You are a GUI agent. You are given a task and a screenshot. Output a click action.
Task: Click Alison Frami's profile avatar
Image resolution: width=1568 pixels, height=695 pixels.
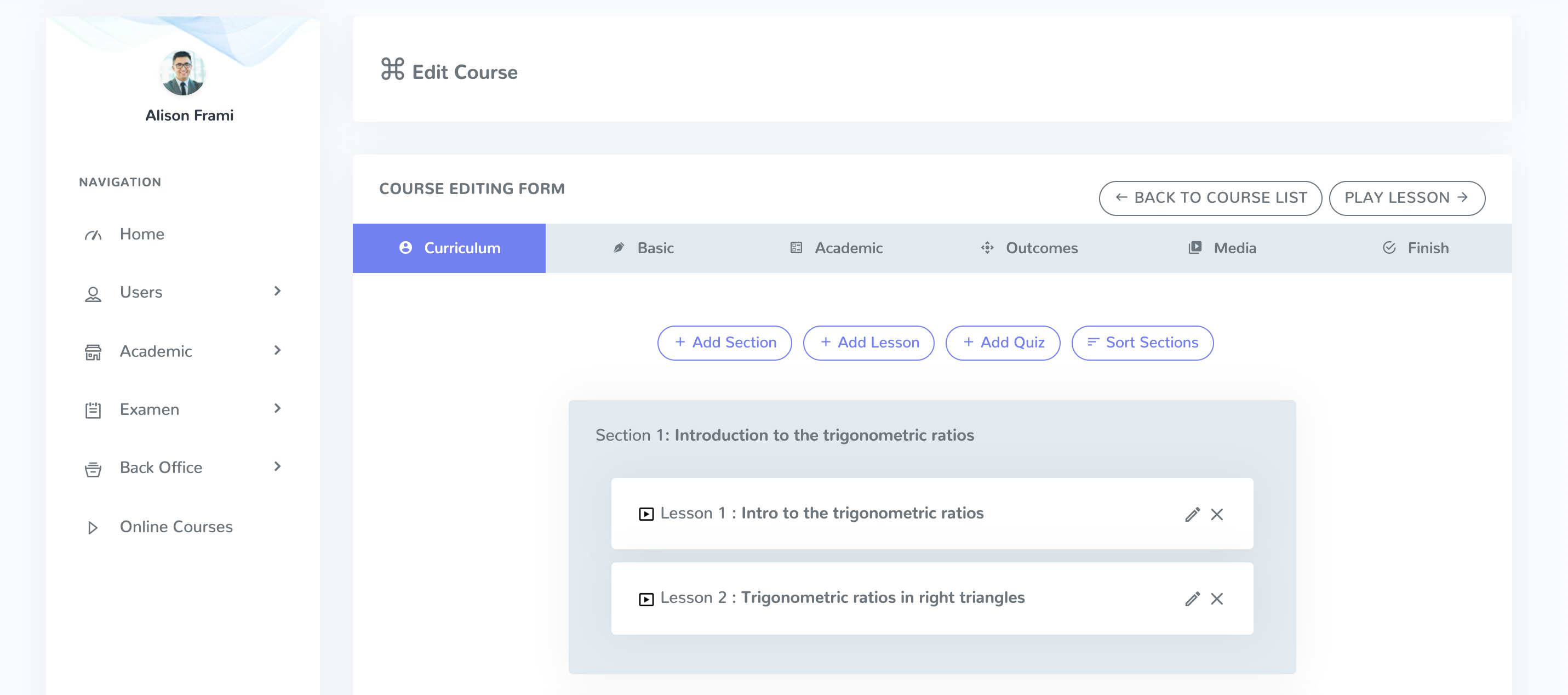(182, 73)
